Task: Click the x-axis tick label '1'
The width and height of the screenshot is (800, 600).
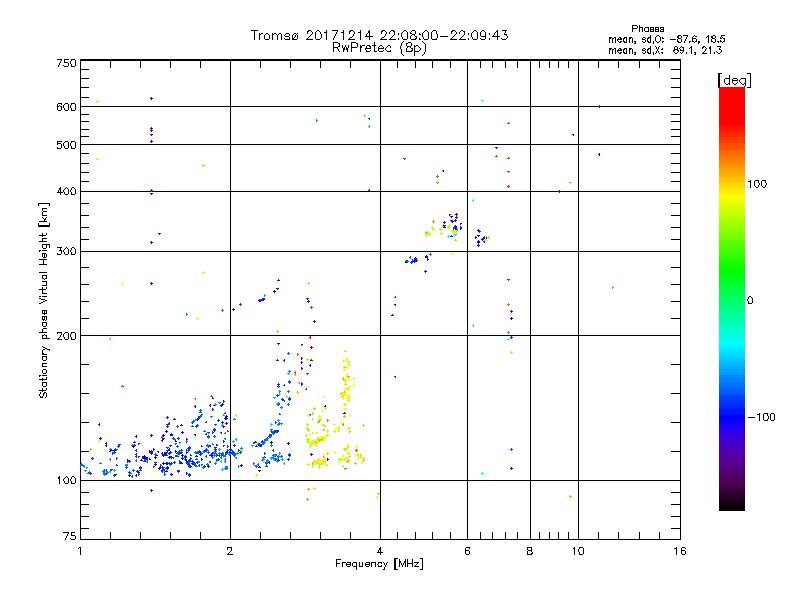Action: pyautogui.click(x=80, y=551)
